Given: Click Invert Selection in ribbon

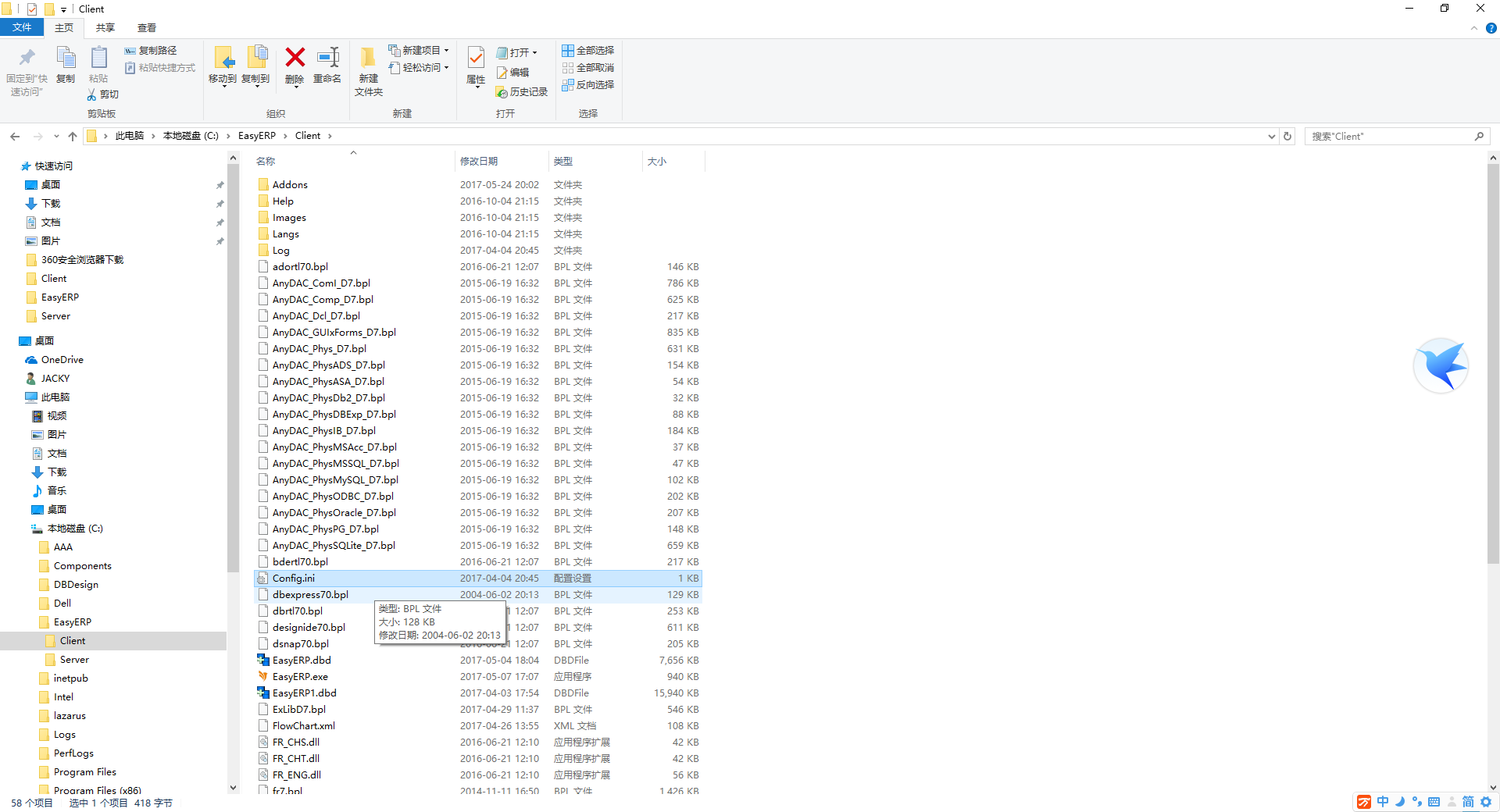Looking at the screenshot, I should [x=587, y=85].
